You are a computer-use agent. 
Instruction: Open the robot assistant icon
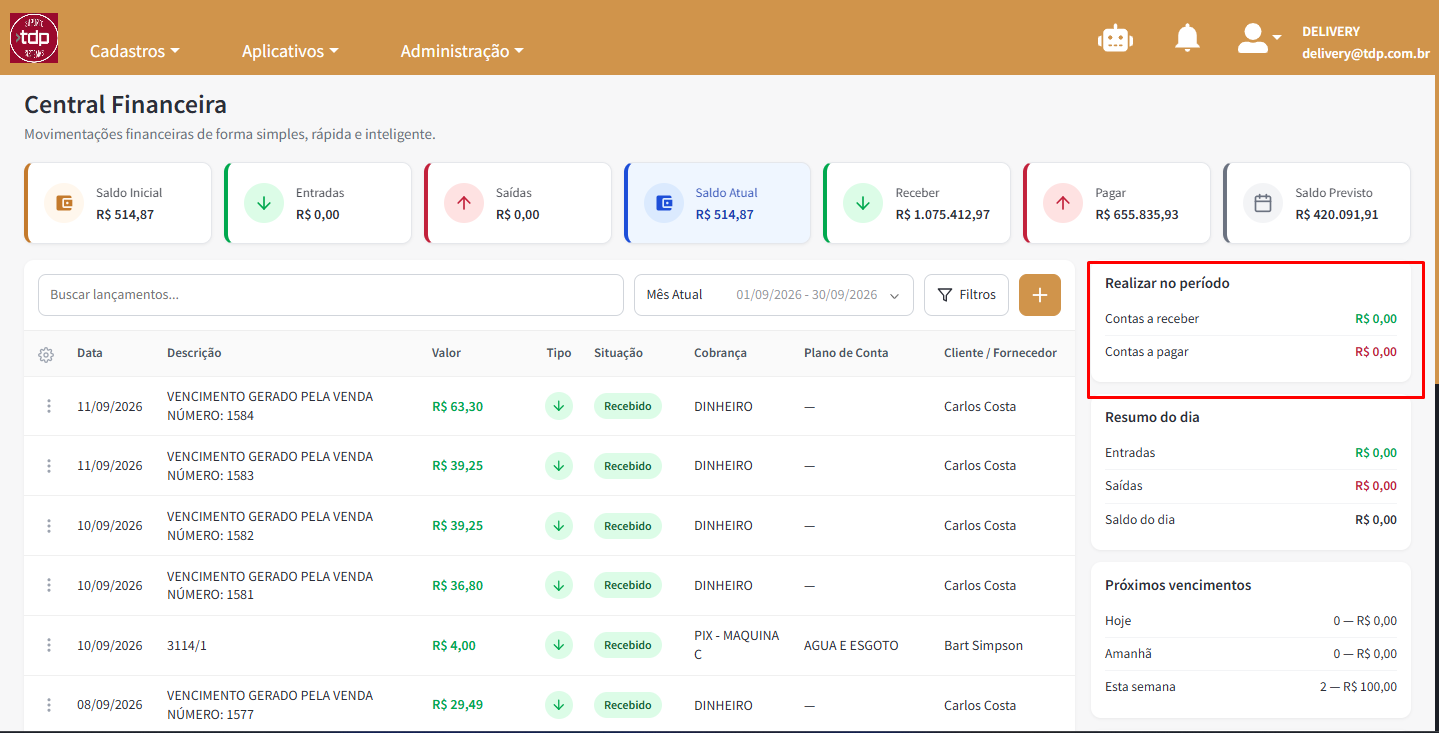(x=1115, y=38)
